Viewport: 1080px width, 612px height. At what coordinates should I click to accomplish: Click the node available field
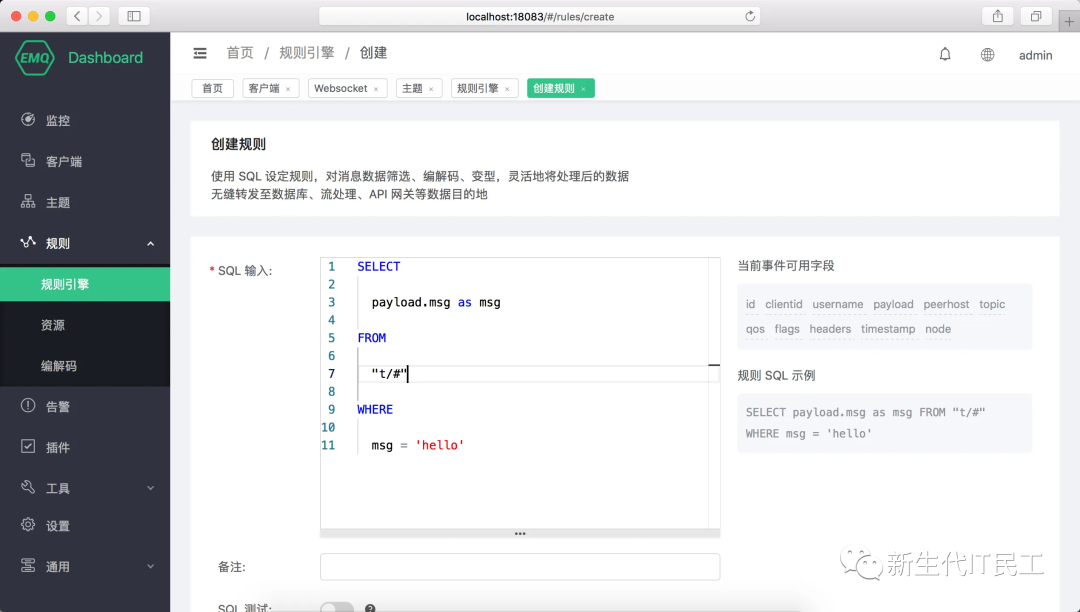tap(937, 329)
